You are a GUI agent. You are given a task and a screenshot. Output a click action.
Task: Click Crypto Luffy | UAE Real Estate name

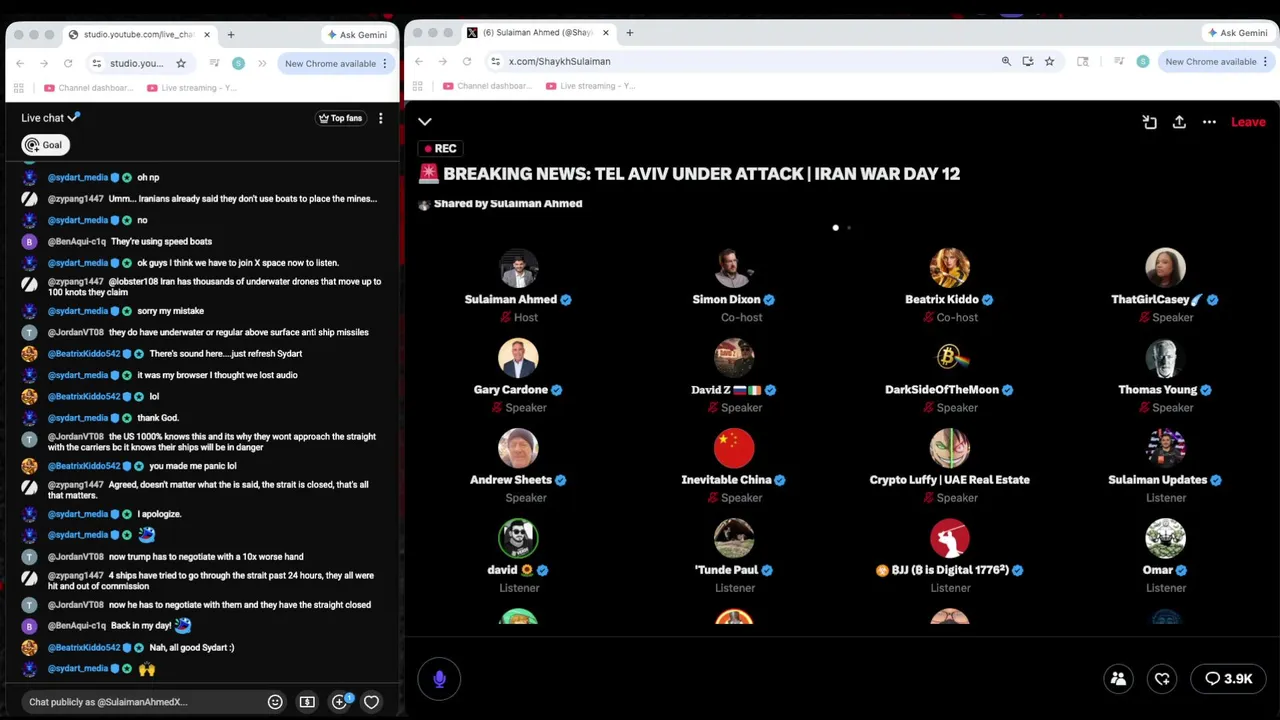point(950,479)
